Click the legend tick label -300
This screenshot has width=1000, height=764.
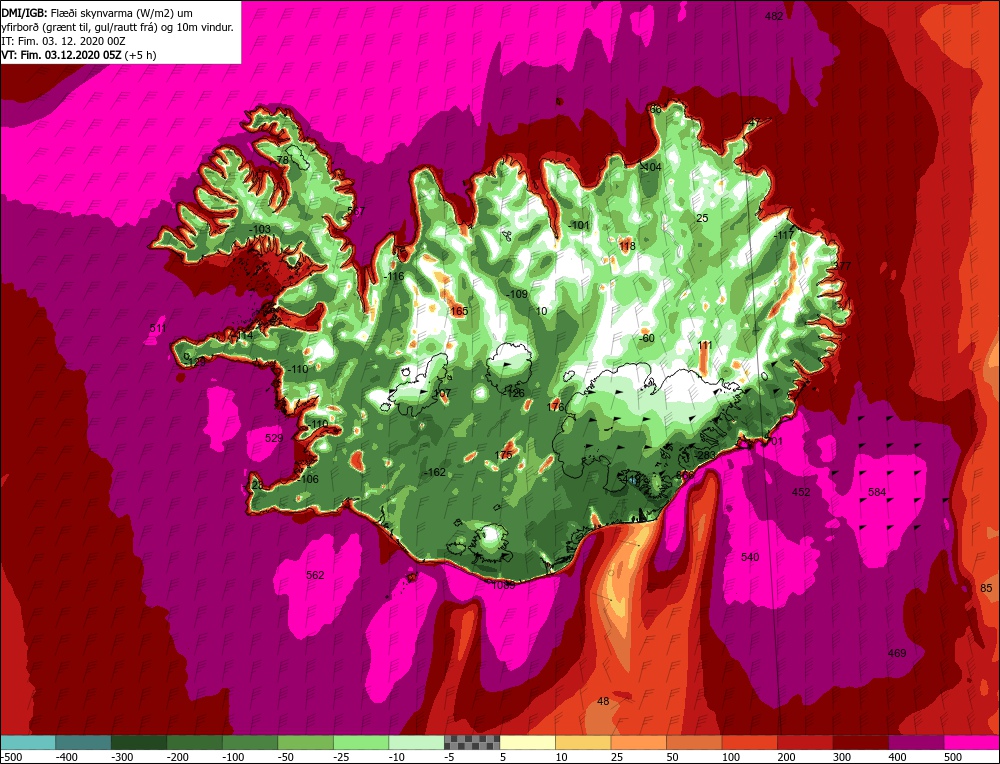pos(122,758)
